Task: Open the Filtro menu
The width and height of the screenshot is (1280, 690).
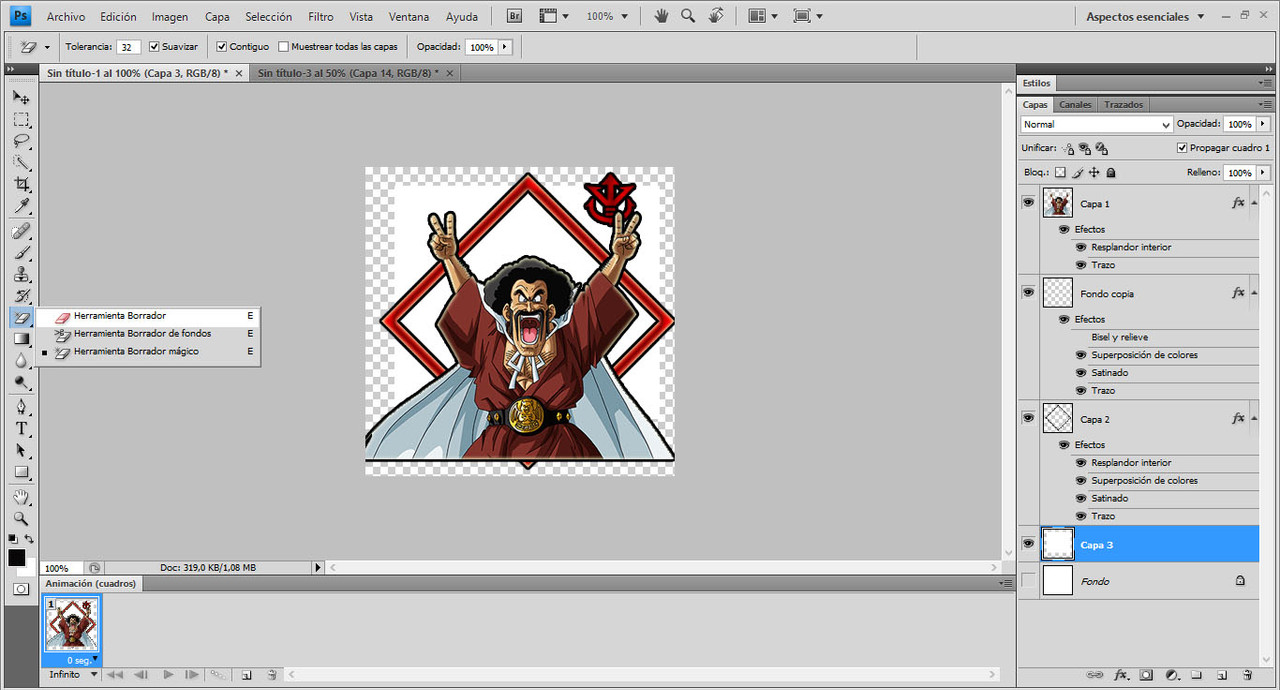Action: click(x=321, y=17)
